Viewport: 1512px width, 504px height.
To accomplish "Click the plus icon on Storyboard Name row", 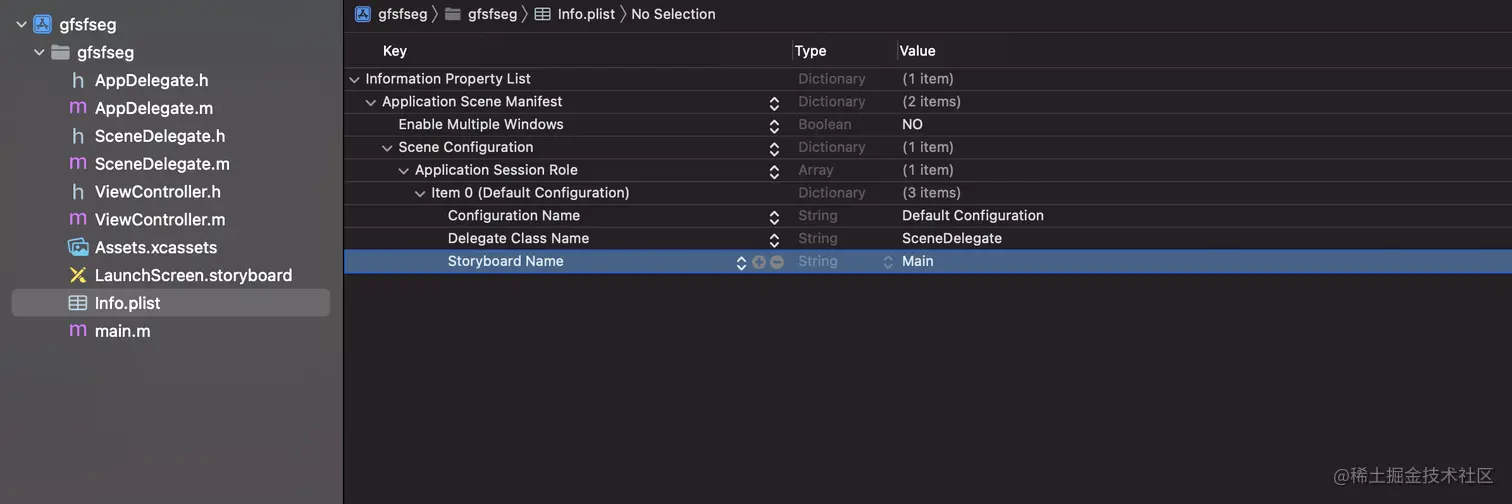I will [x=759, y=262].
